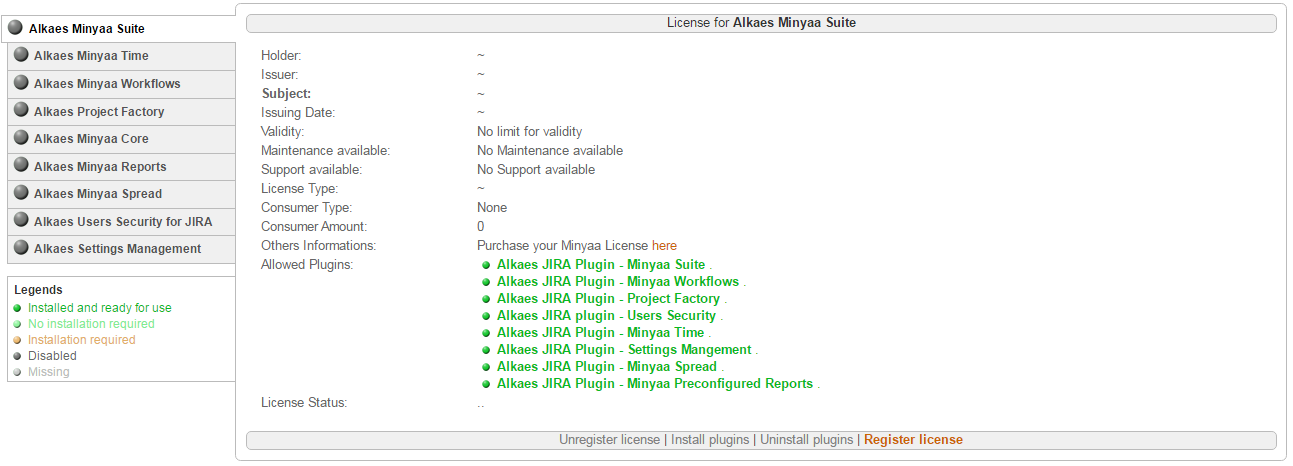Image resolution: width=1293 pixels, height=466 pixels.
Task: Click the 'Allowed Plugins:' label
Action: 307,264
